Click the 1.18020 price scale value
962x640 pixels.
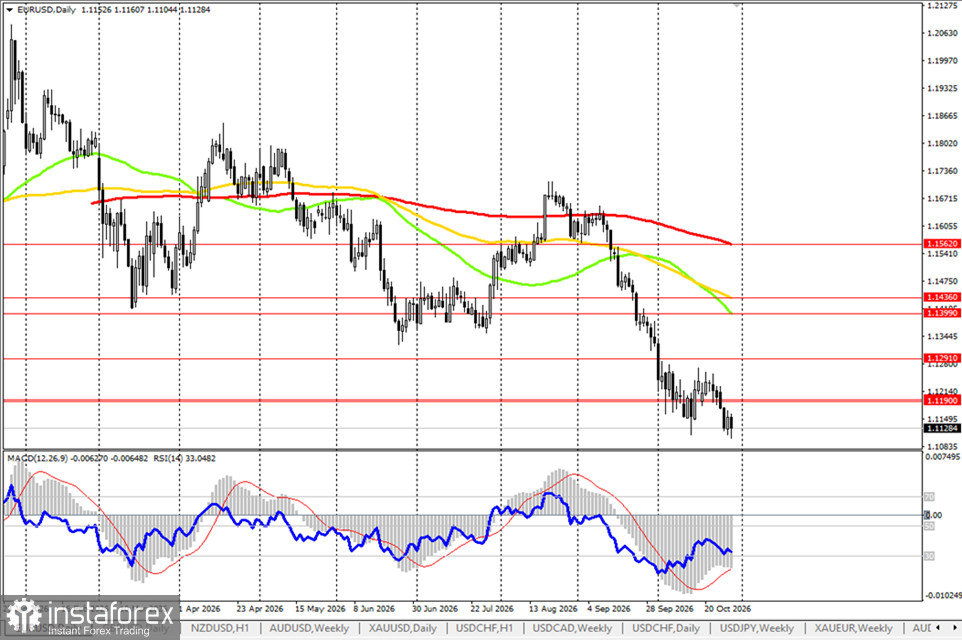coord(942,144)
